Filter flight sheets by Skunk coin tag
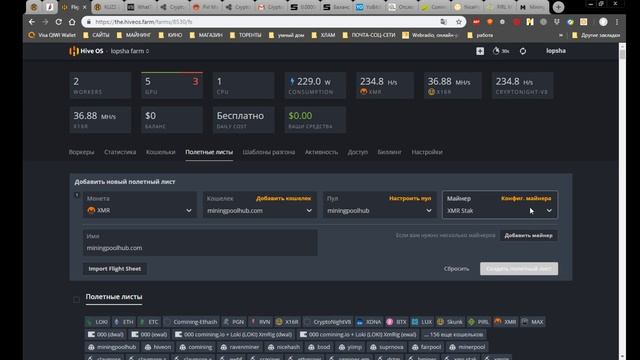This screenshot has width=640, height=360. (450, 322)
